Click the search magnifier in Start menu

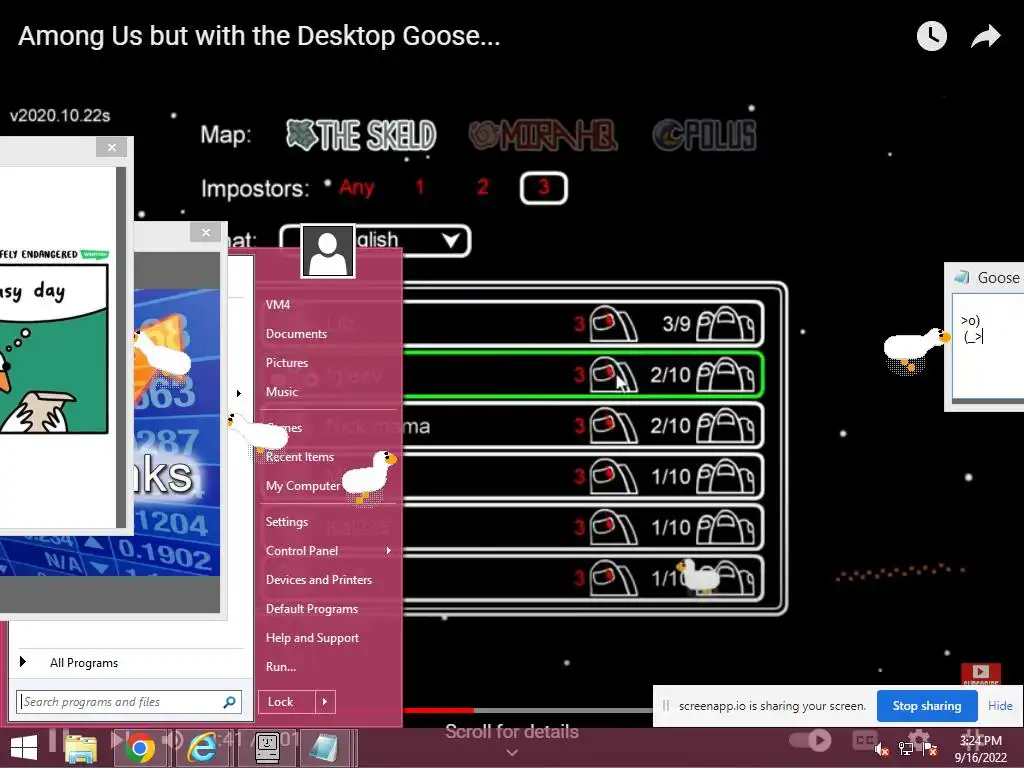[x=229, y=702]
